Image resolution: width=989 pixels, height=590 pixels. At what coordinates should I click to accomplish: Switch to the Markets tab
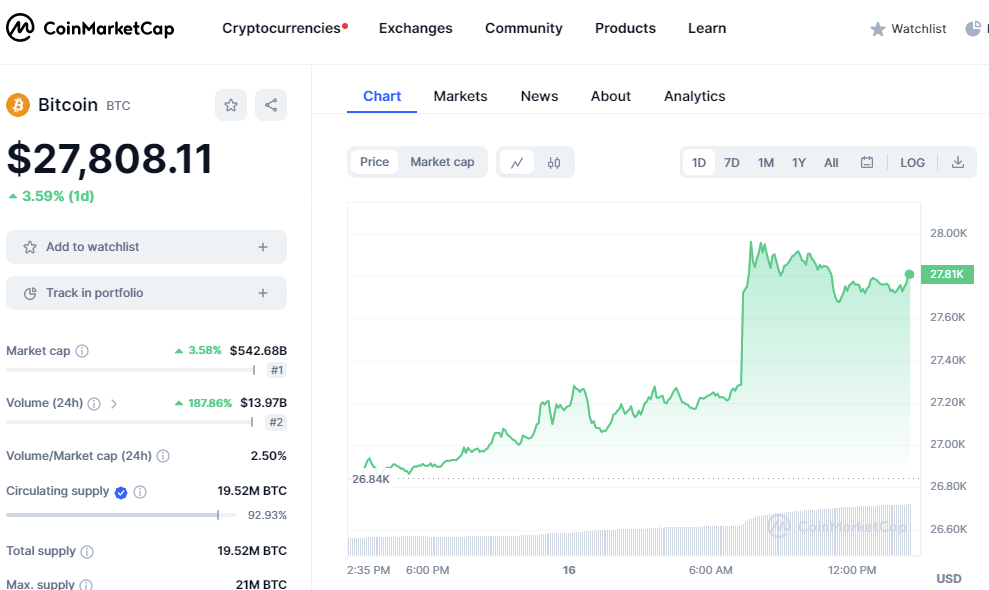click(x=460, y=96)
